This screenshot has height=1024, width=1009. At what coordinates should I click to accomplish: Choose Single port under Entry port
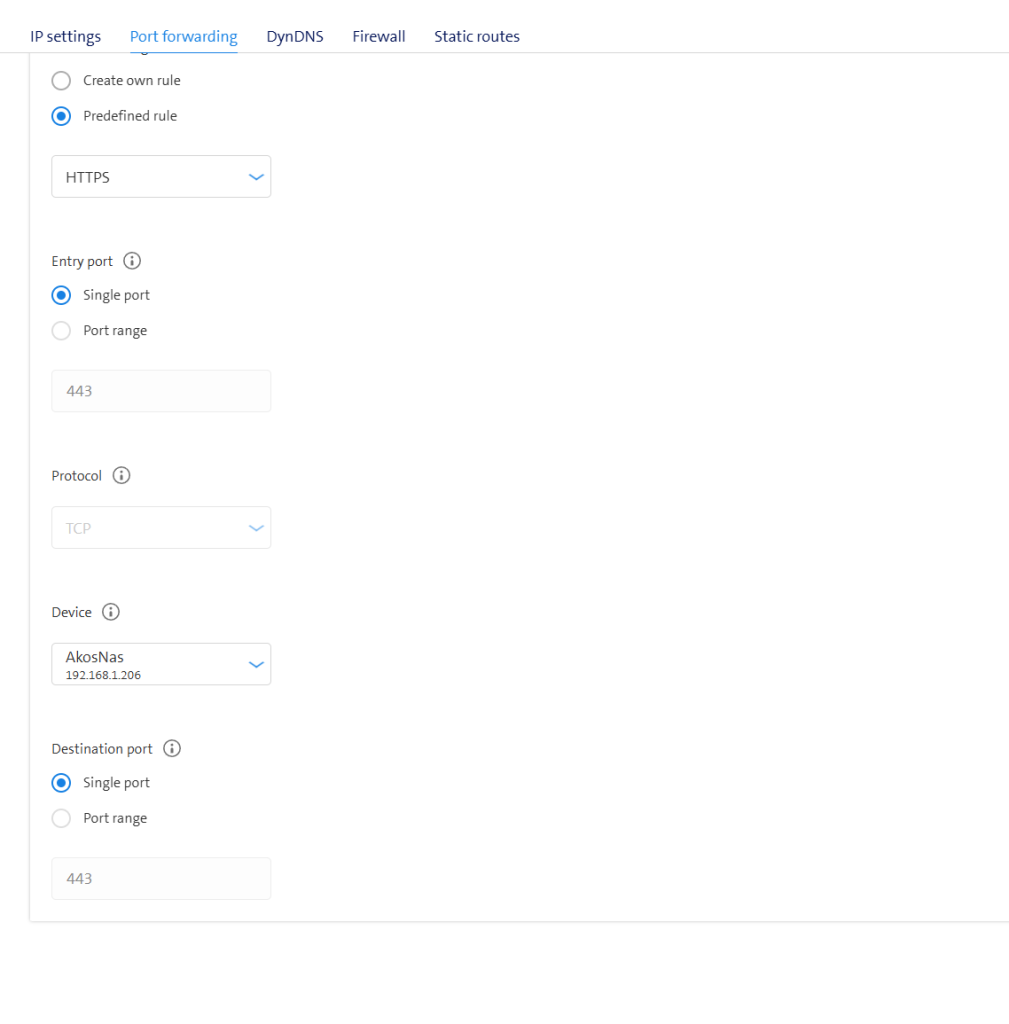(x=62, y=295)
